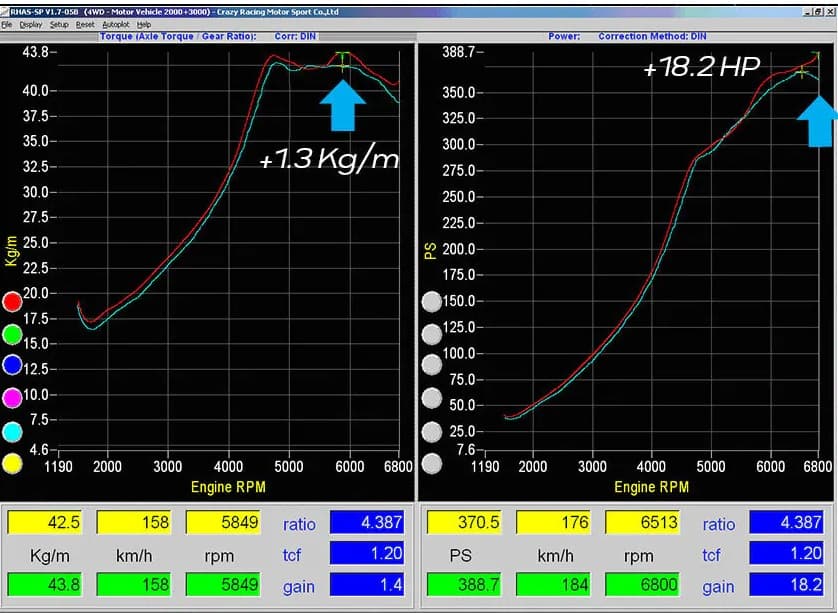838x613 pixels.
Task: Expand the Setup menu
Action: pyautogui.click(x=59, y=24)
